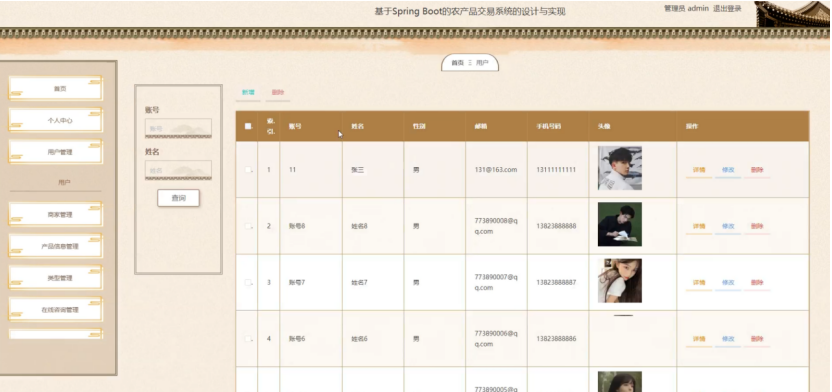
Task: Open the 首页 sidebar menu item
Action: [56, 89]
